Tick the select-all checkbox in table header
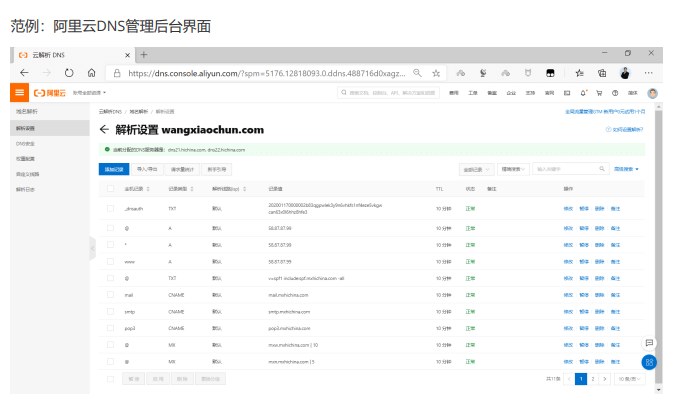 tap(110, 189)
